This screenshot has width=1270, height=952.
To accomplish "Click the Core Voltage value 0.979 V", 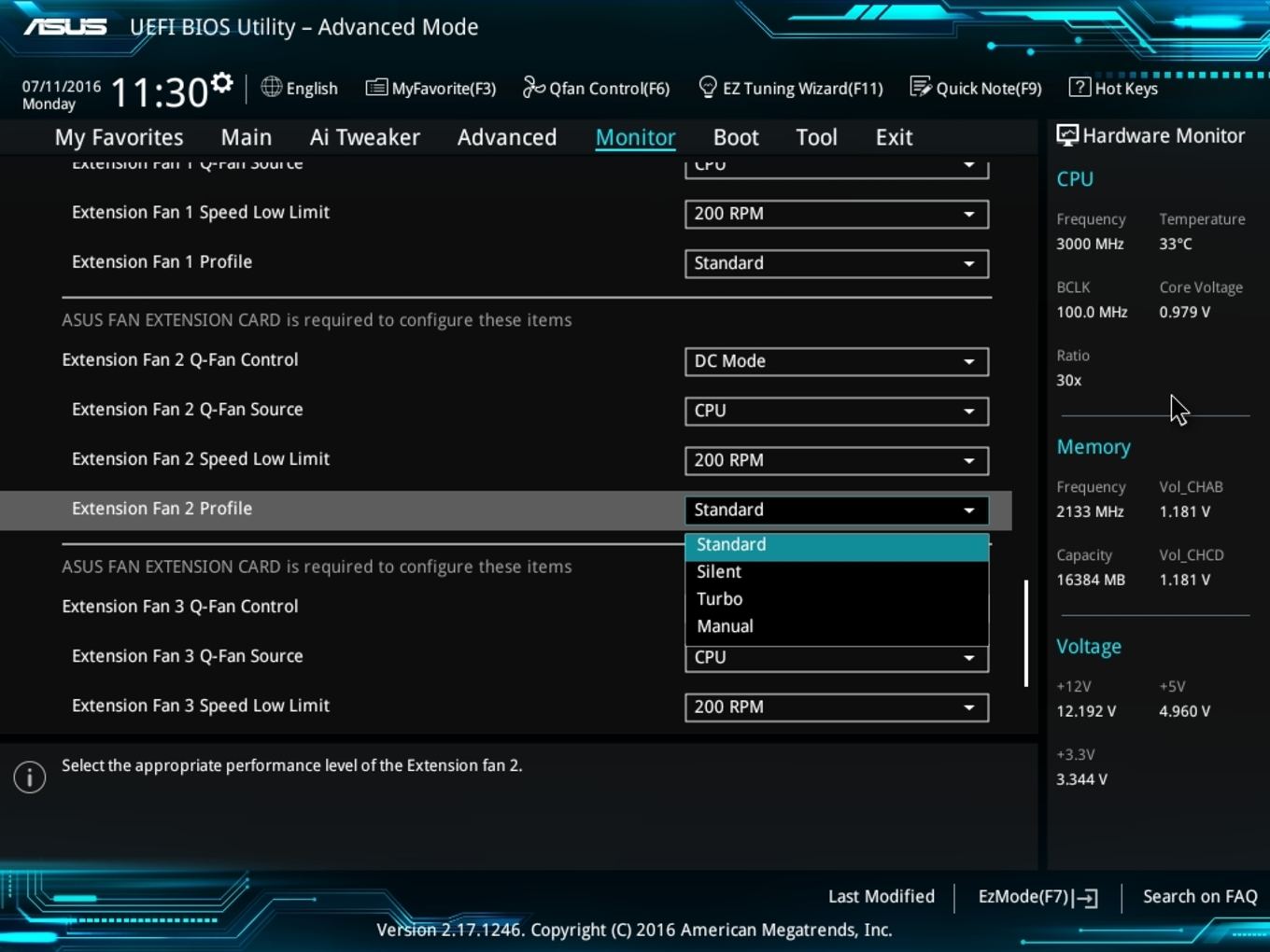I will (x=1185, y=313).
